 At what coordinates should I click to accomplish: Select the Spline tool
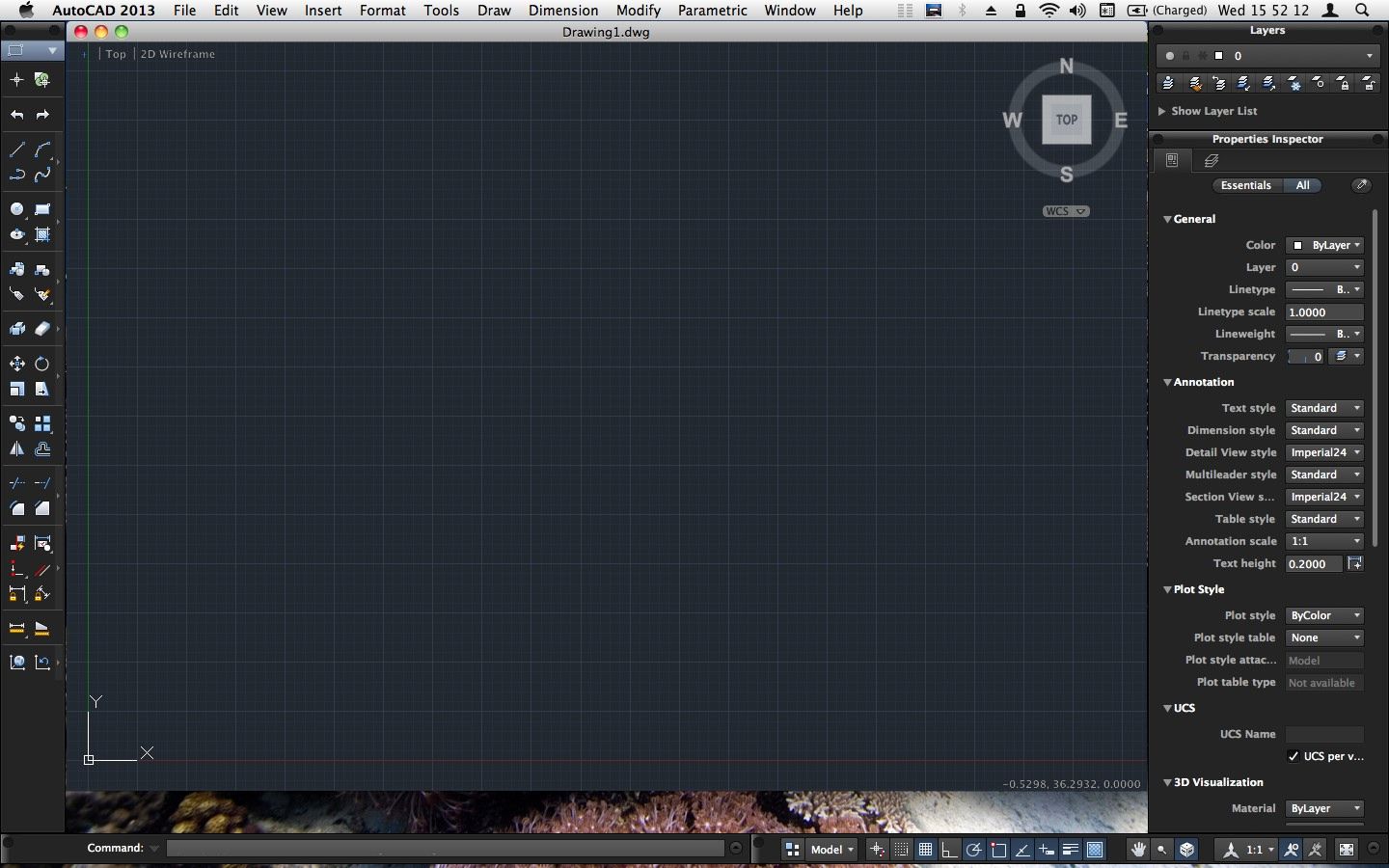point(41,175)
